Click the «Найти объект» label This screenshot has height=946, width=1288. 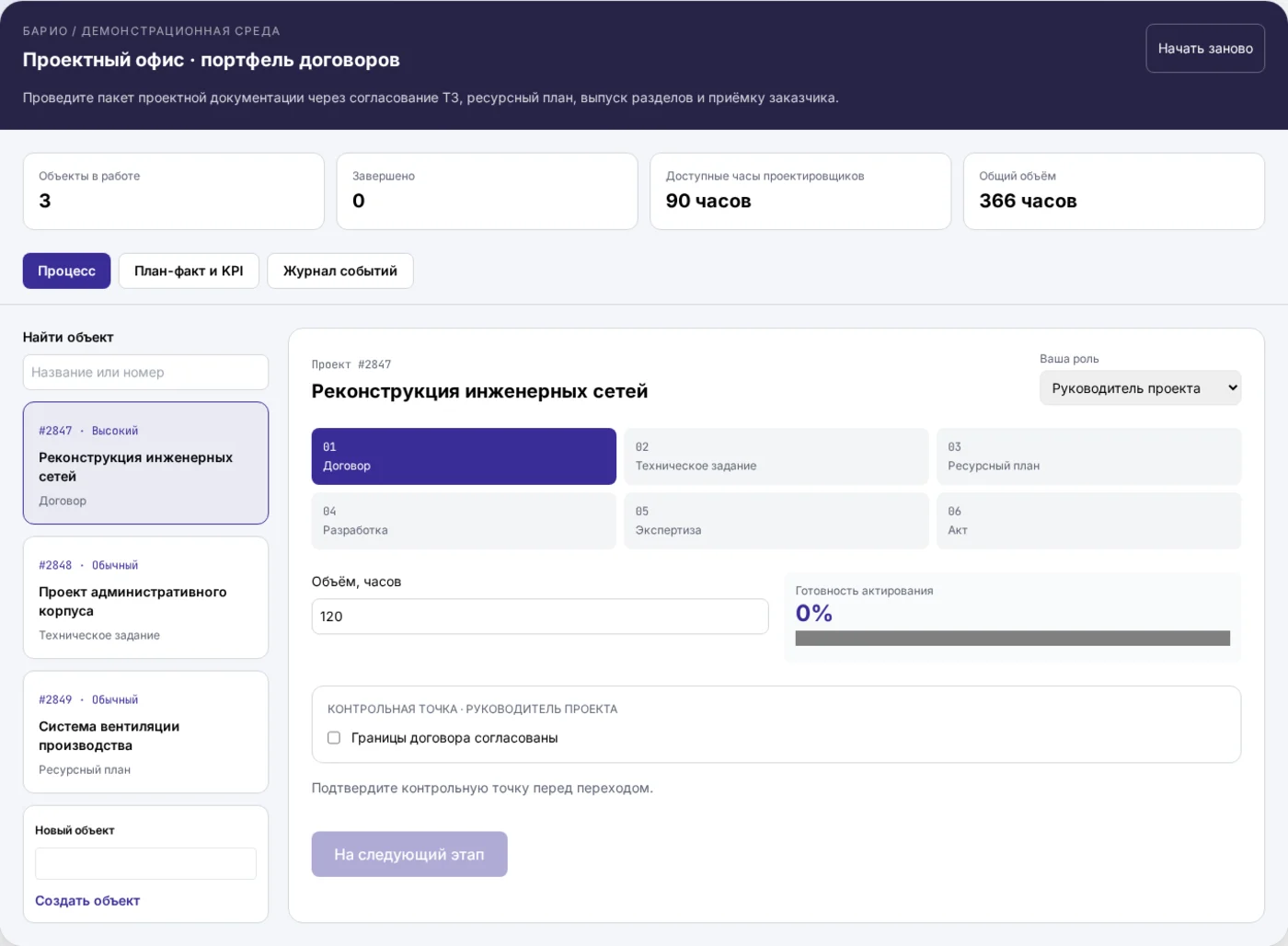pyautogui.click(x=68, y=337)
